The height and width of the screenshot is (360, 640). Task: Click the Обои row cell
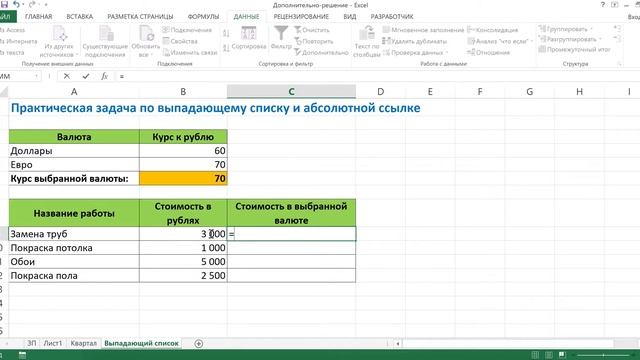click(x=74, y=262)
